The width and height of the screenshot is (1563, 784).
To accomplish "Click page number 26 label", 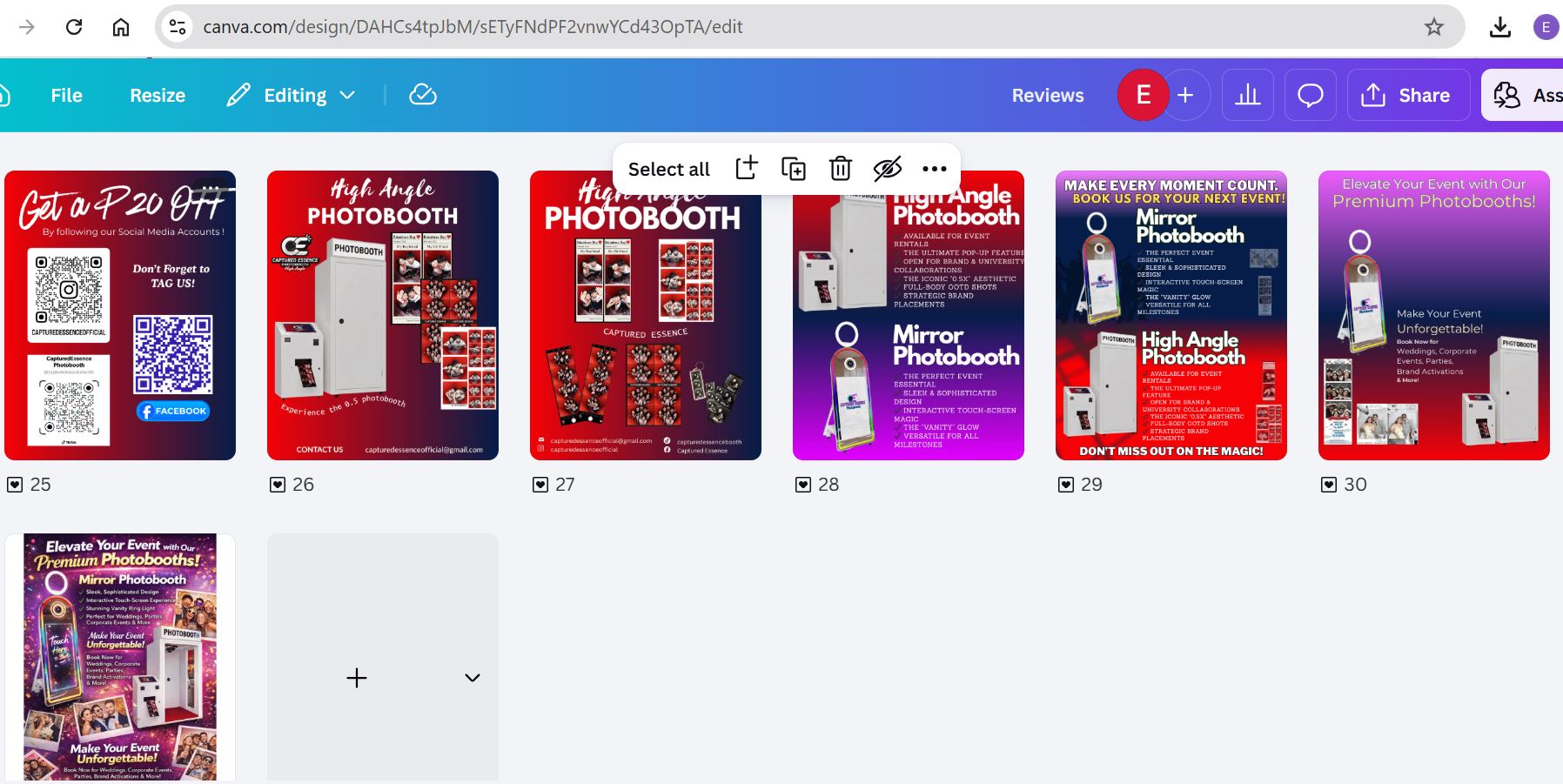I will [304, 485].
